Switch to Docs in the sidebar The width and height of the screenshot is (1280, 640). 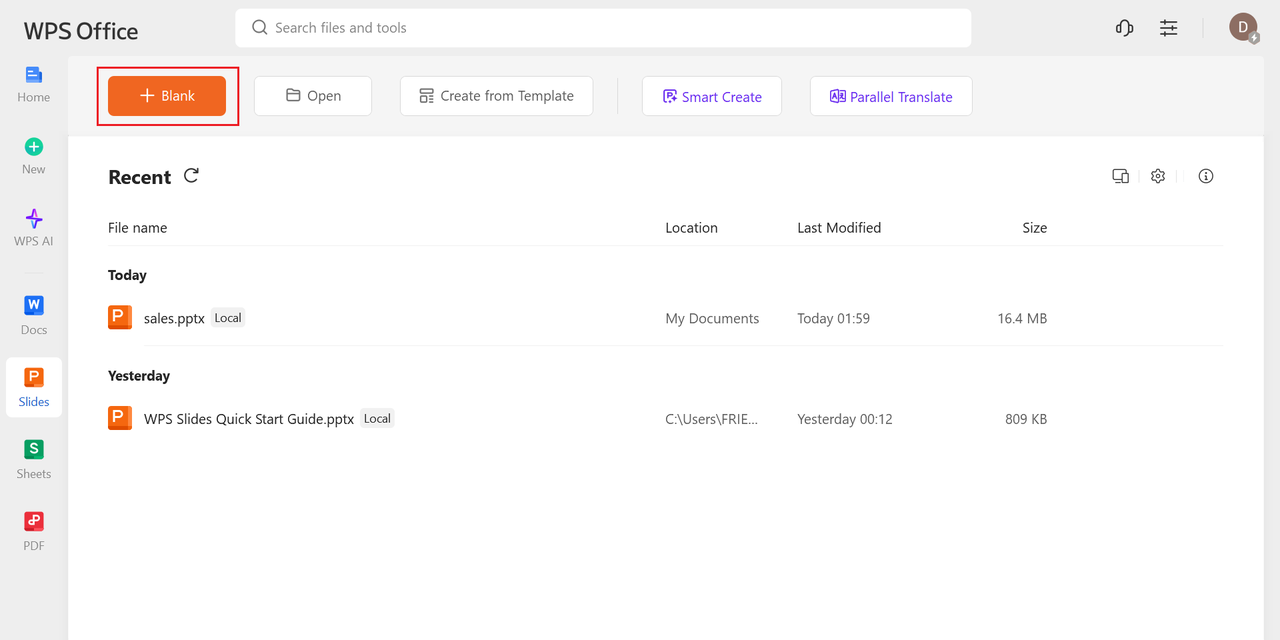click(33, 316)
